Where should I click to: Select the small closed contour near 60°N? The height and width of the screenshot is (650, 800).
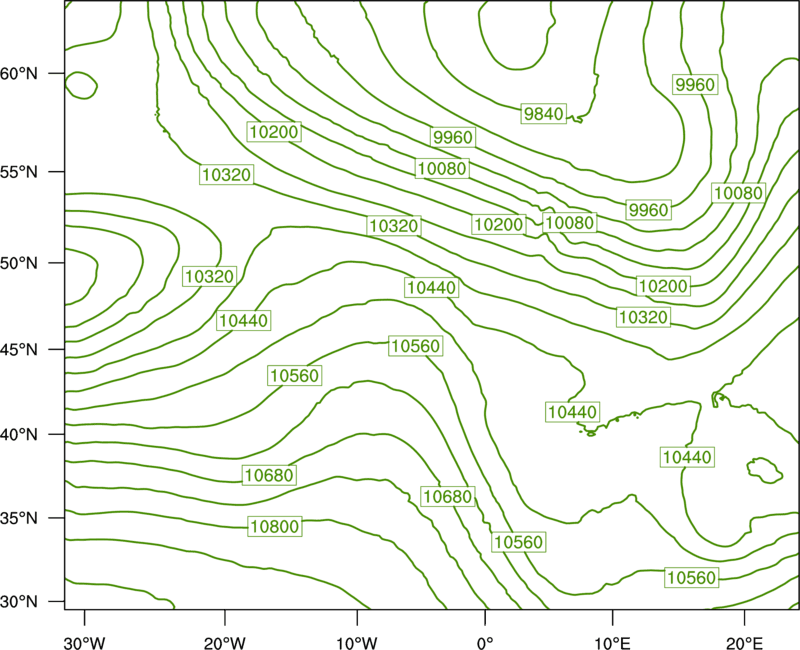(81, 86)
